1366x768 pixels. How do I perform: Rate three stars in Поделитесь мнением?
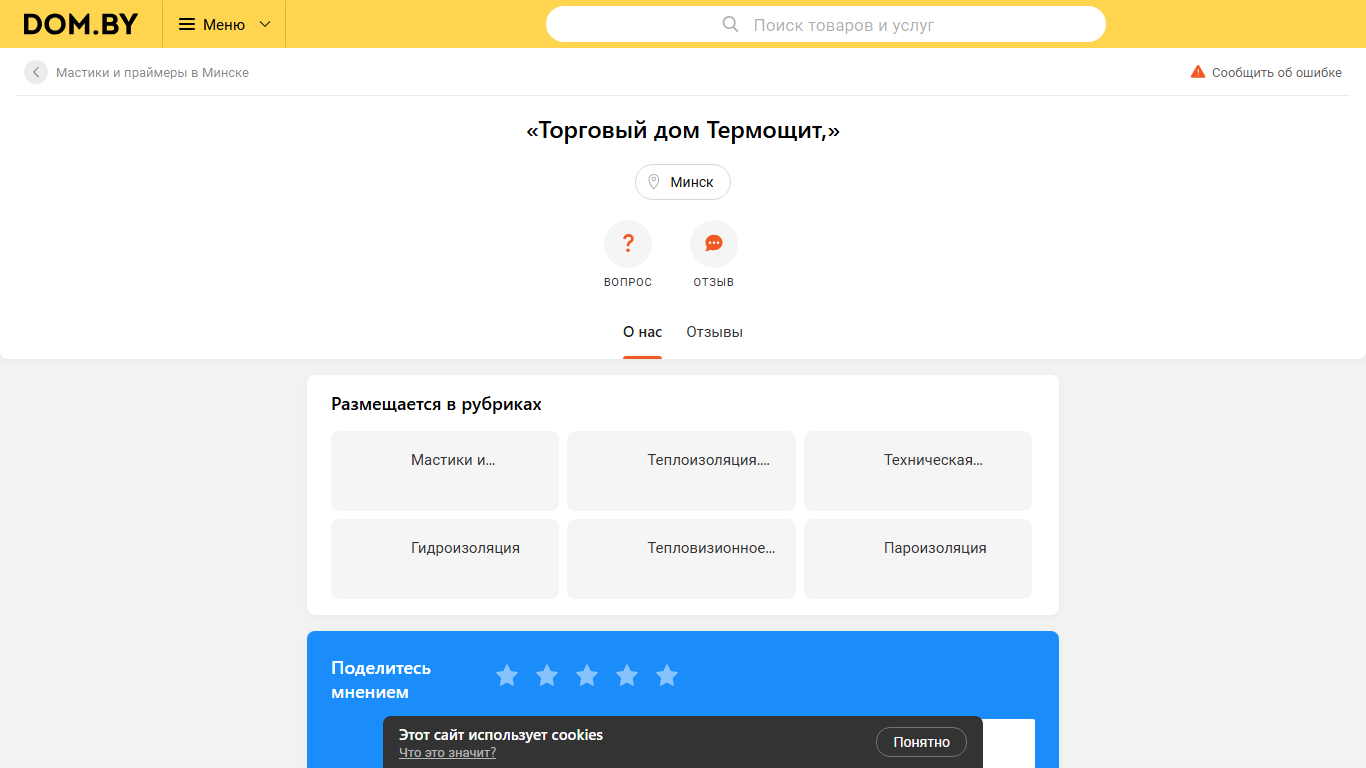coord(587,676)
